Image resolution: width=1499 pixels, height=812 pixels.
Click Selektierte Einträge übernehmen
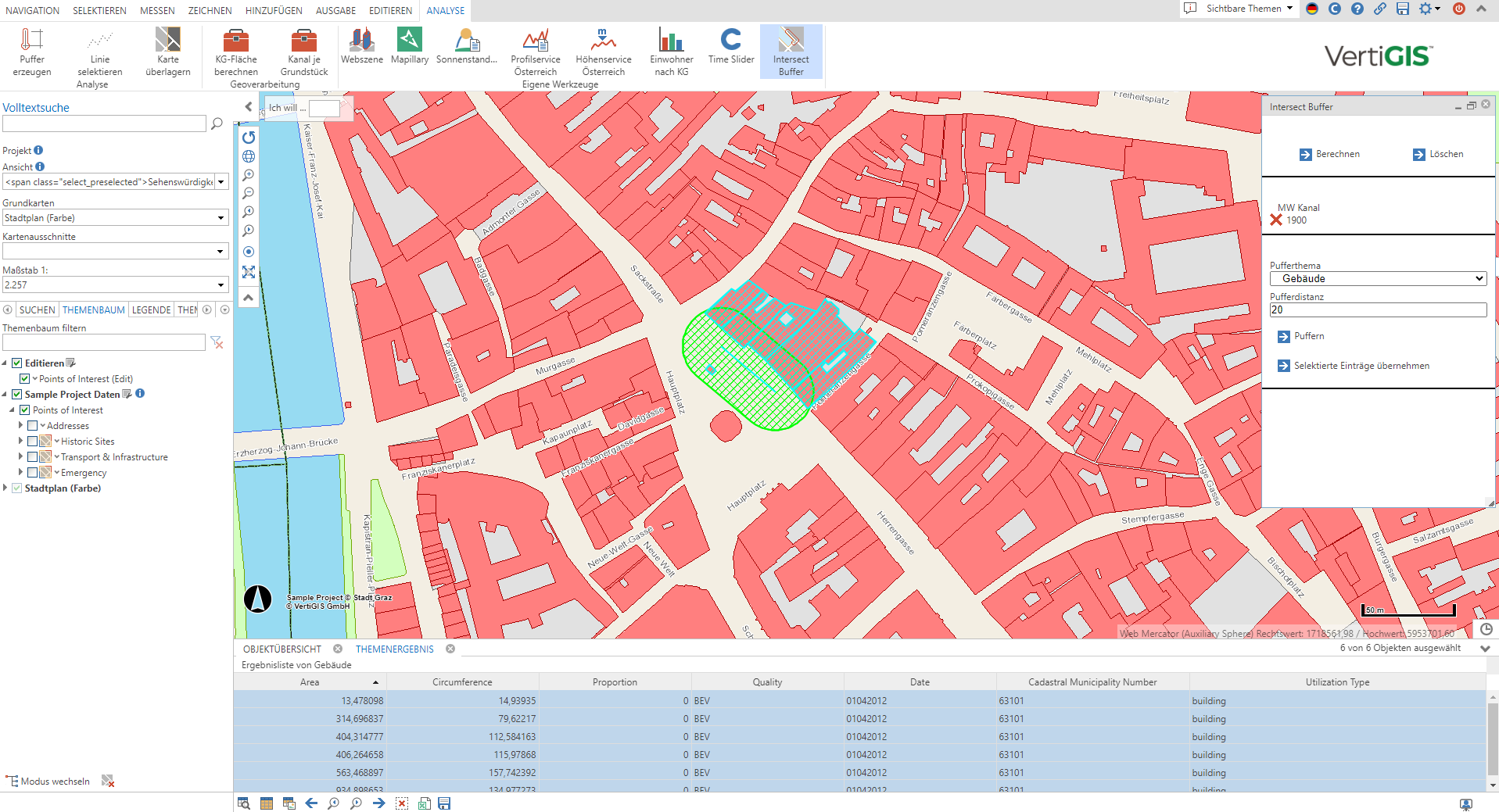tap(1353, 366)
